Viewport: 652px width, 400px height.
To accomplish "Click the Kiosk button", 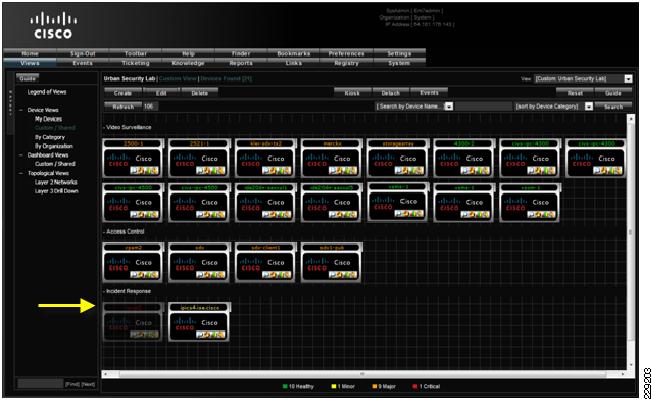I will click(x=352, y=93).
